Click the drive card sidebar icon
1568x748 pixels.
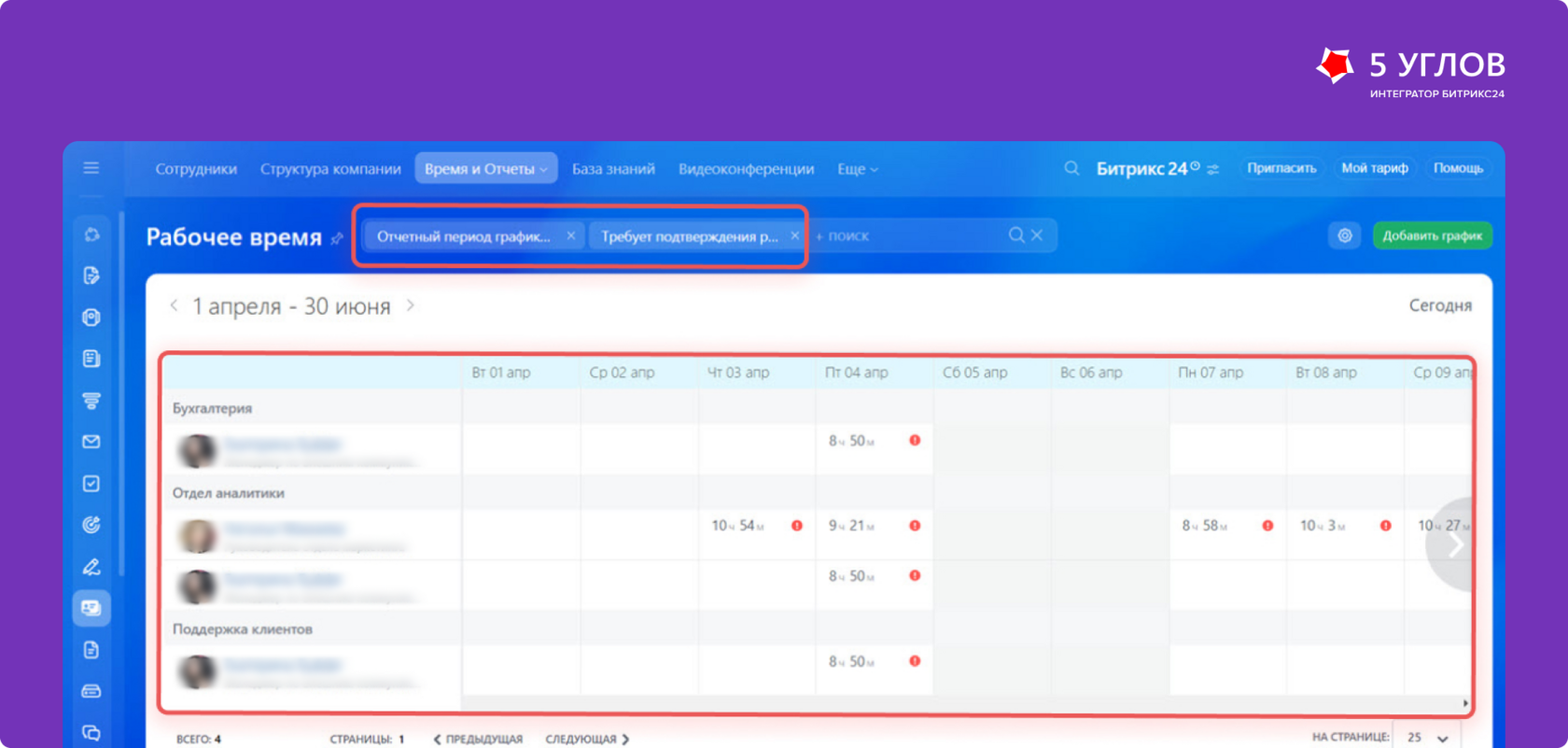click(91, 691)
